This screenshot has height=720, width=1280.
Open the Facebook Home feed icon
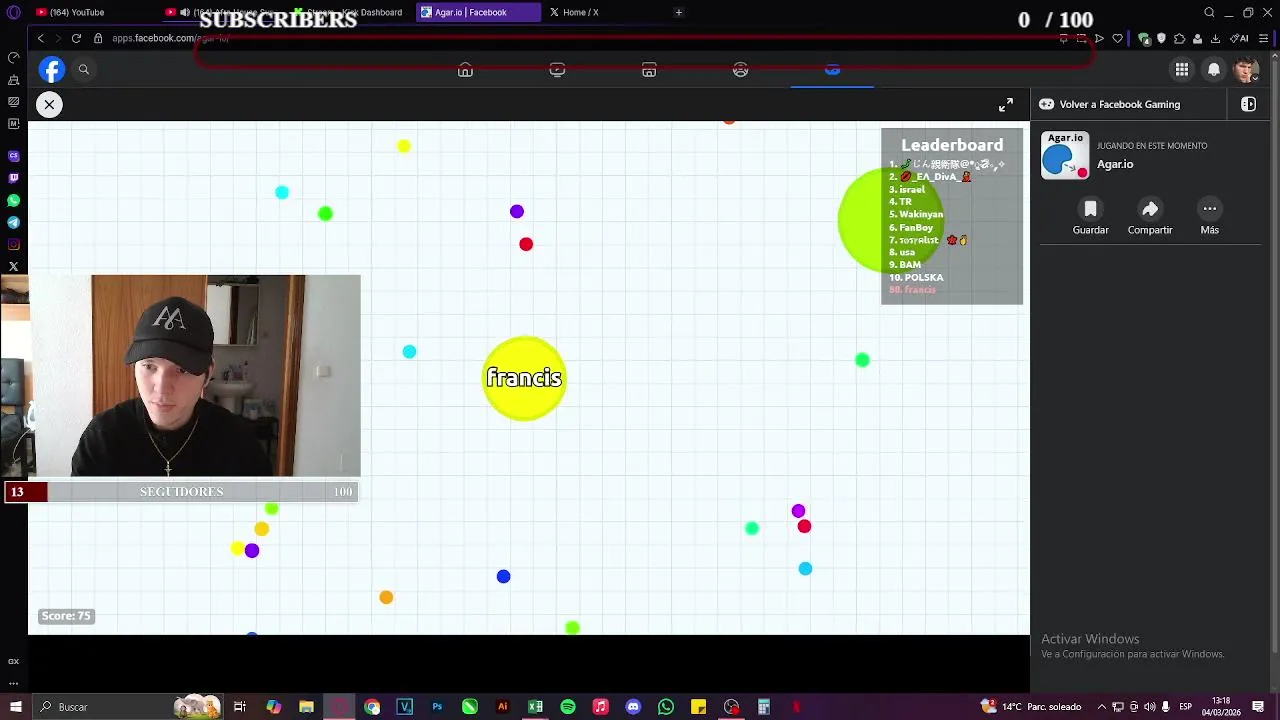click(465, 70)
